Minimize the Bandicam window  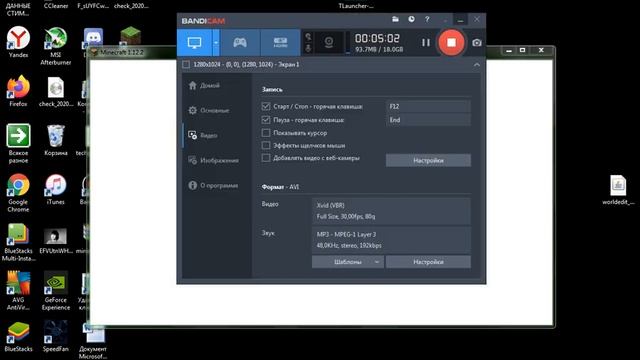tap(460, 20)
